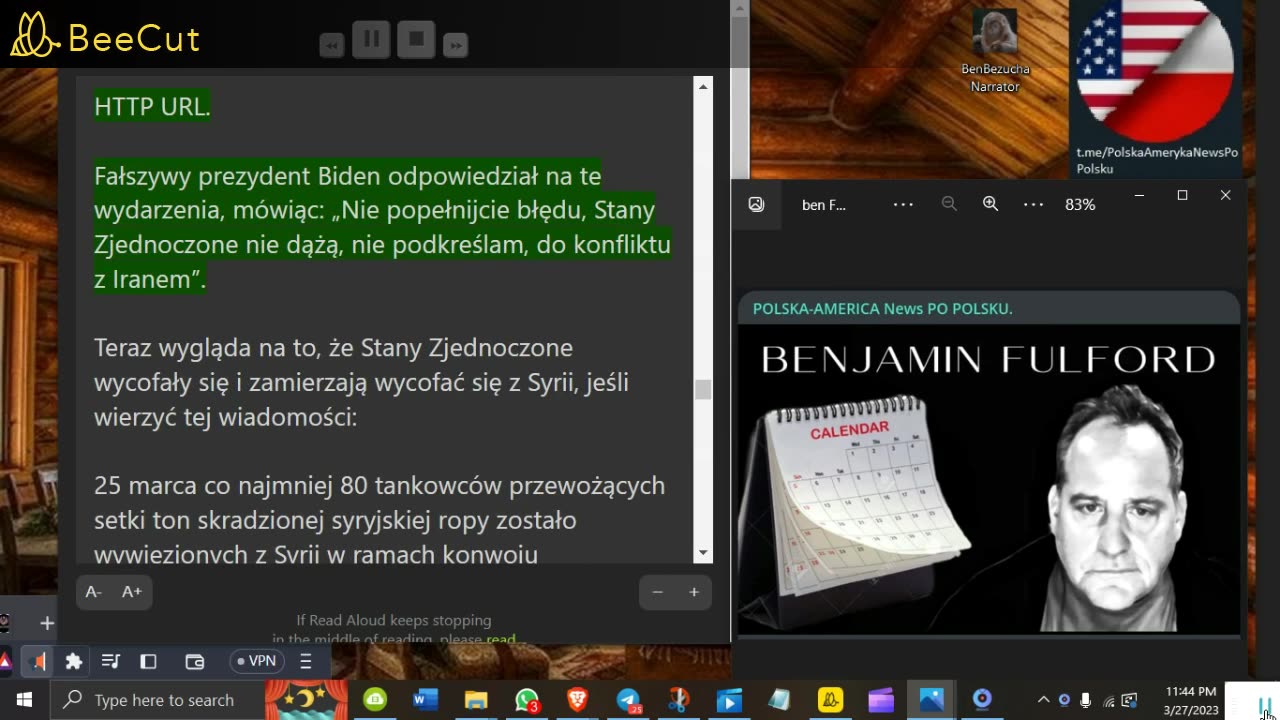Open the Photos app gallery icon
The width and height of the screenshot is (1280, 720).
click(x=756, y=204)
